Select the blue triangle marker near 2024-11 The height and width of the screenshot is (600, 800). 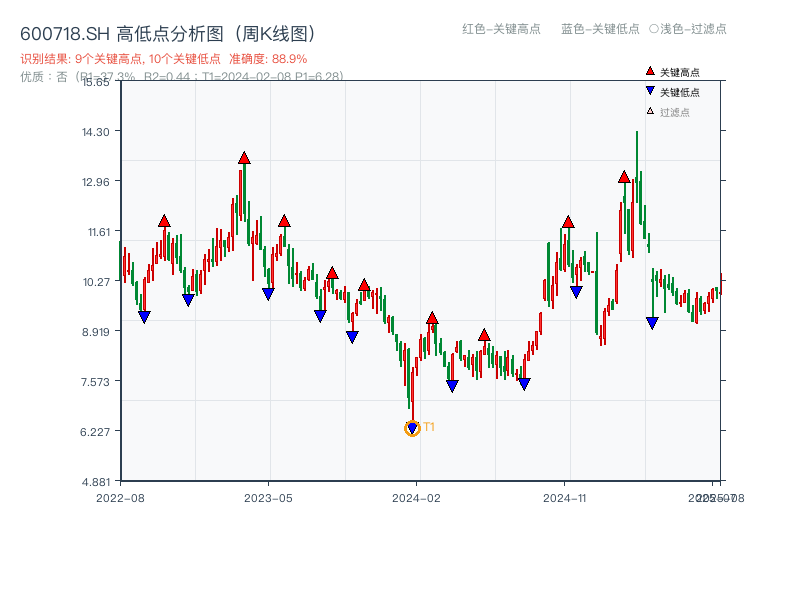[575, 290]
